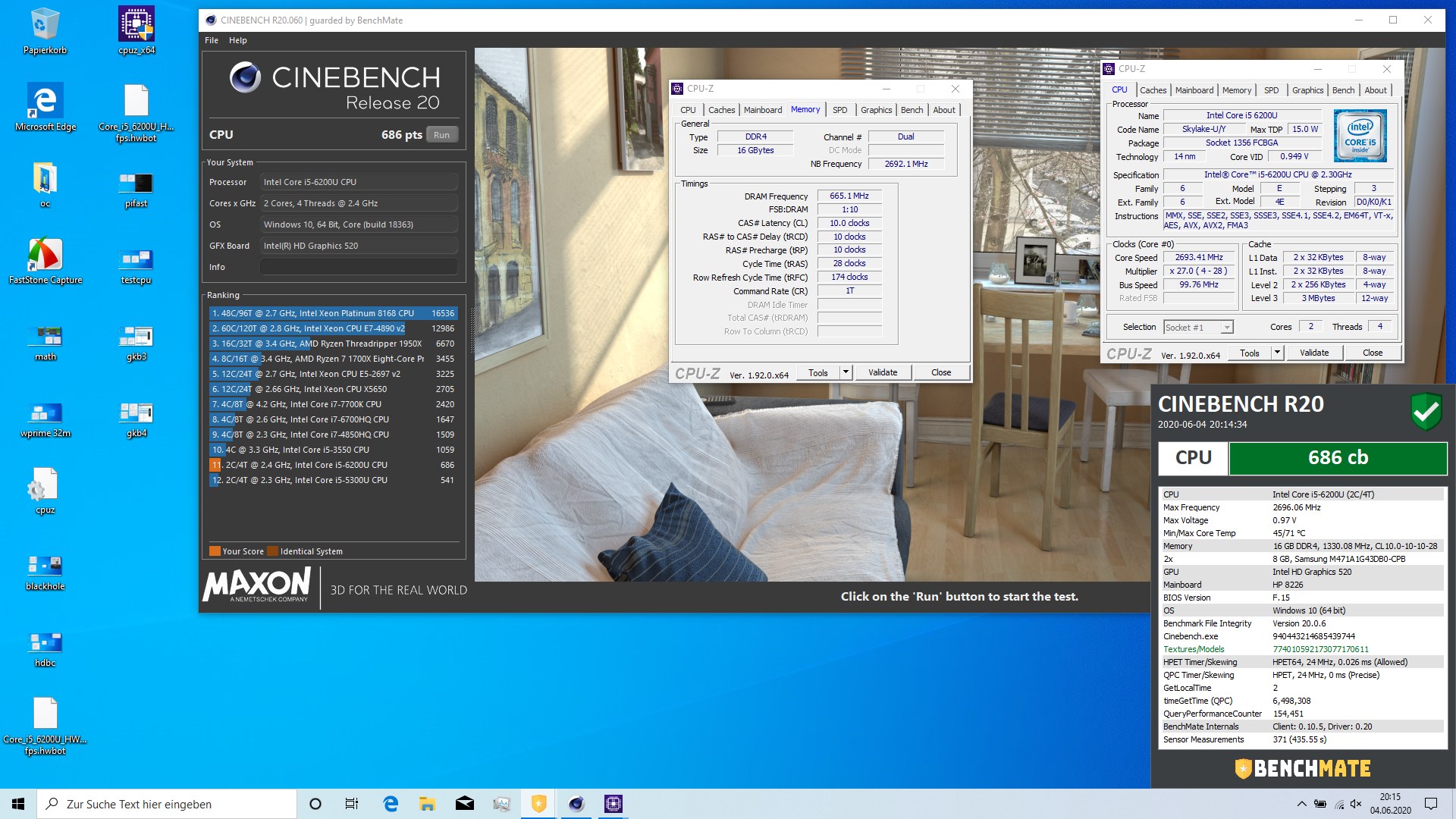This screenshot has height=819, width=1456.
Task: Open the Tools dropdown arrow in CPU tab CPU-Z window
Action: pyautogui.click(x=1277, y=353)
